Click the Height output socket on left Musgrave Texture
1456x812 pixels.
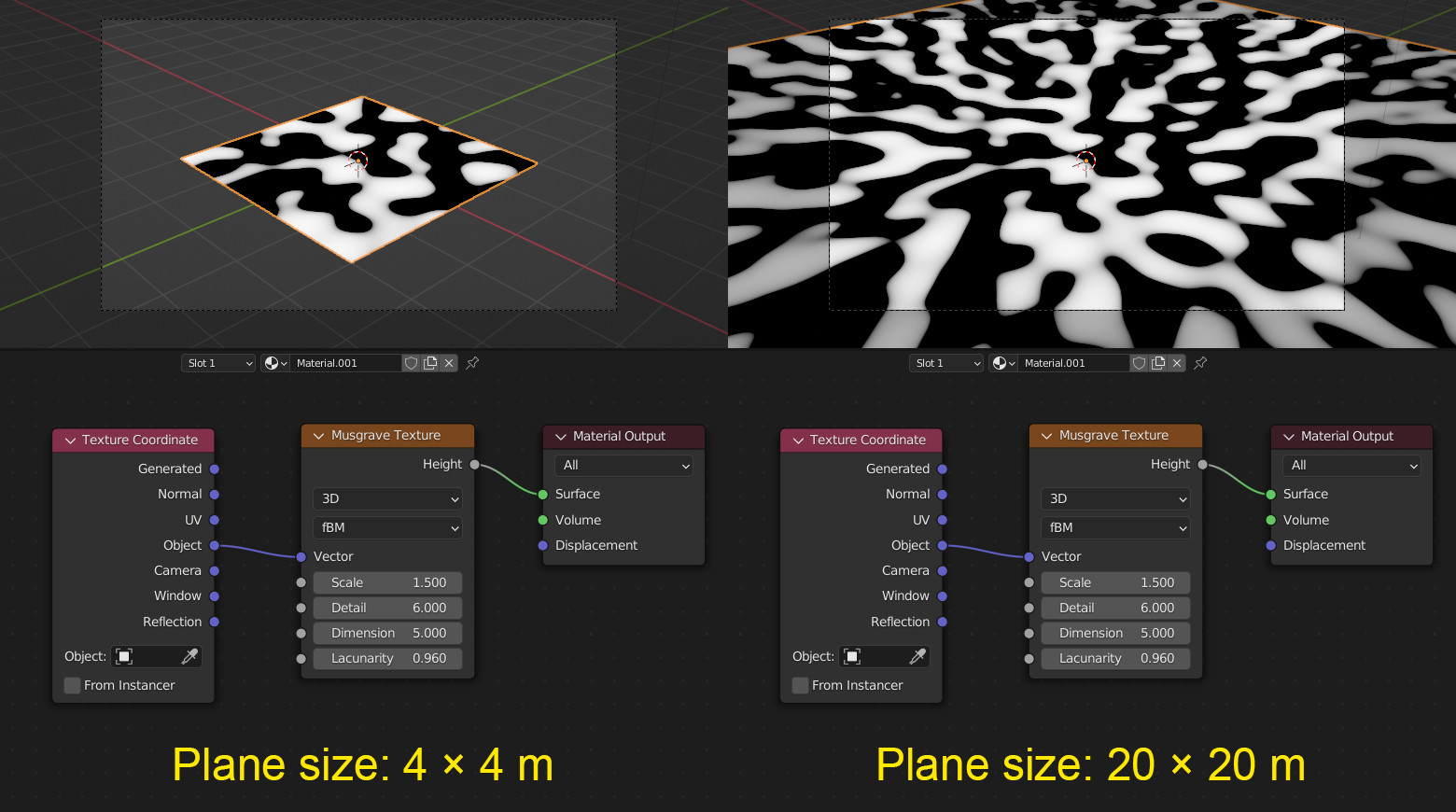[x=474, y=464]
